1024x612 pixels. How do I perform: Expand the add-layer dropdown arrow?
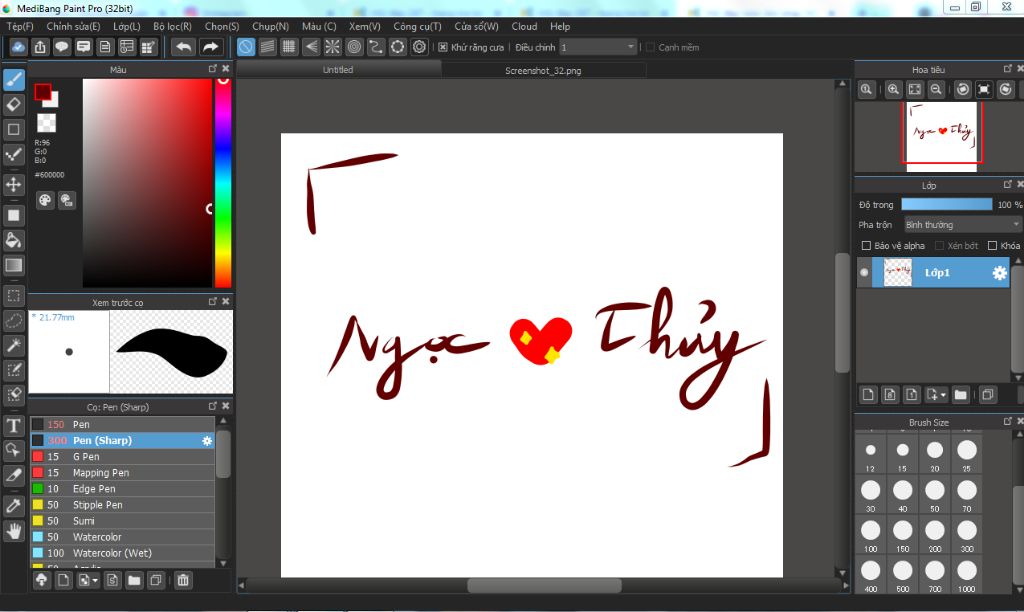pyautogui.click(x=943, y=395)
